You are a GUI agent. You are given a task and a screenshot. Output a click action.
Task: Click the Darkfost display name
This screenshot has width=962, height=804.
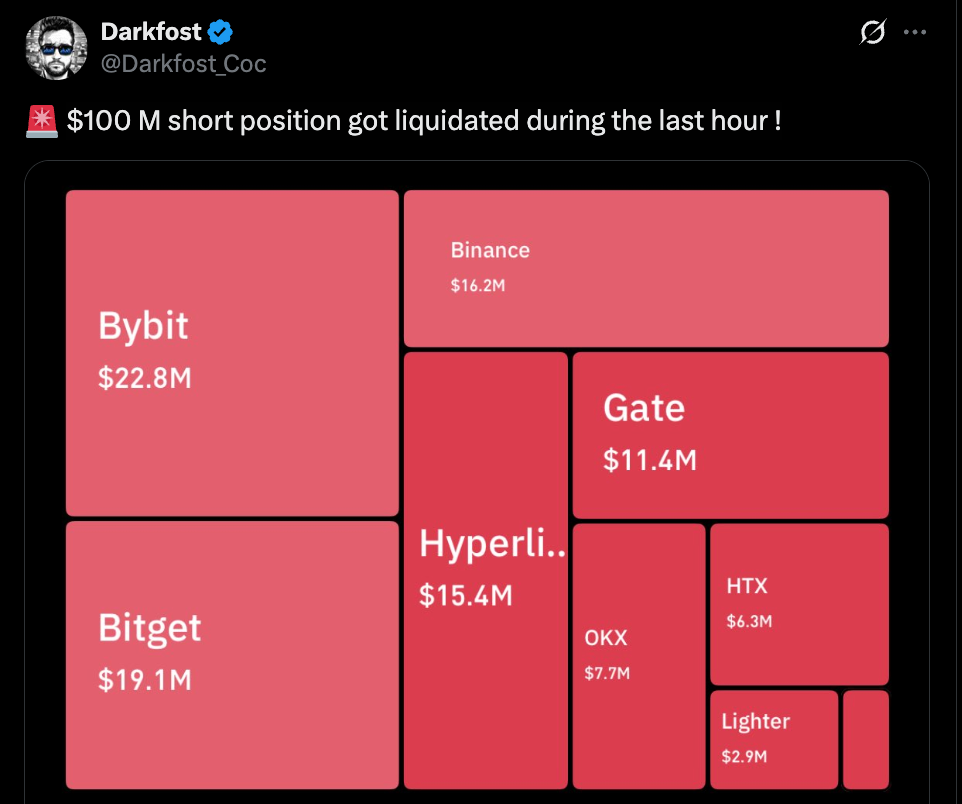(x=151, y=32)
